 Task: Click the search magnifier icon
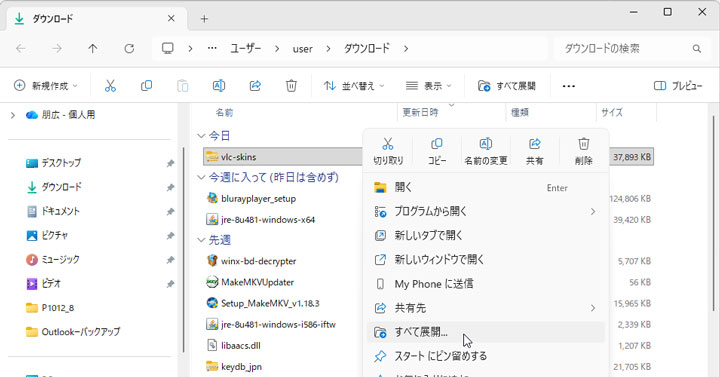(x=697, y=49)
